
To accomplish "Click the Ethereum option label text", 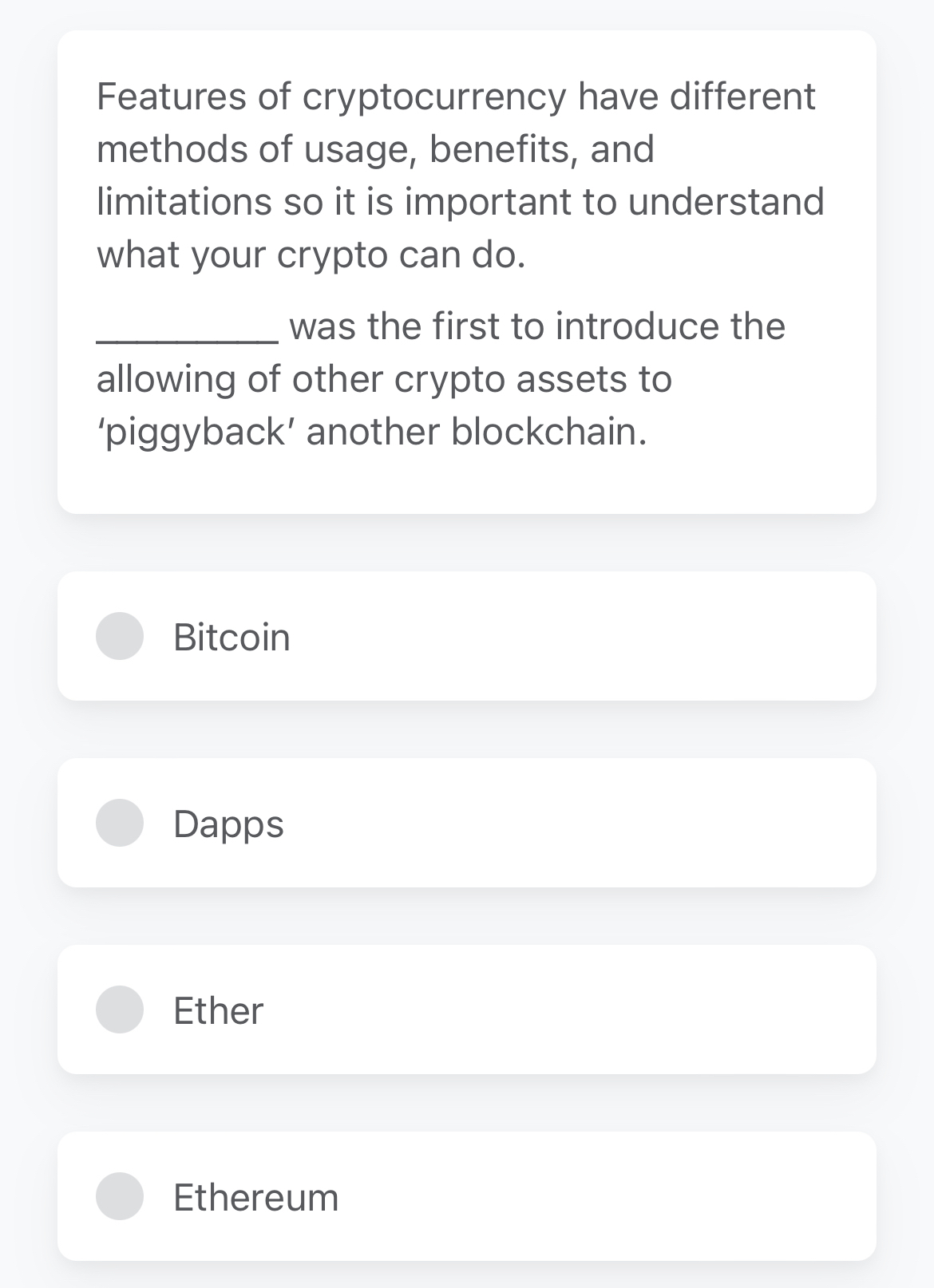I will point(255,1195).
